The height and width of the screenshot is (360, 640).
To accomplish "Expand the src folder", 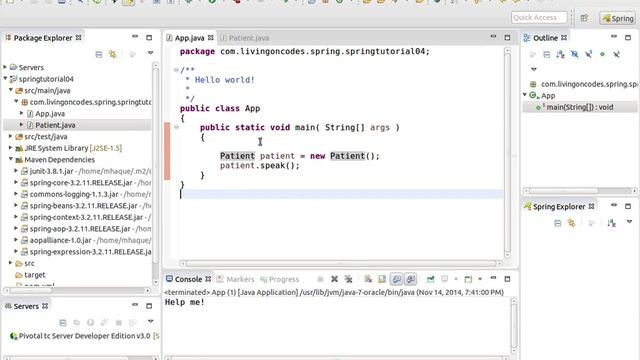I will tap(11, 263).
